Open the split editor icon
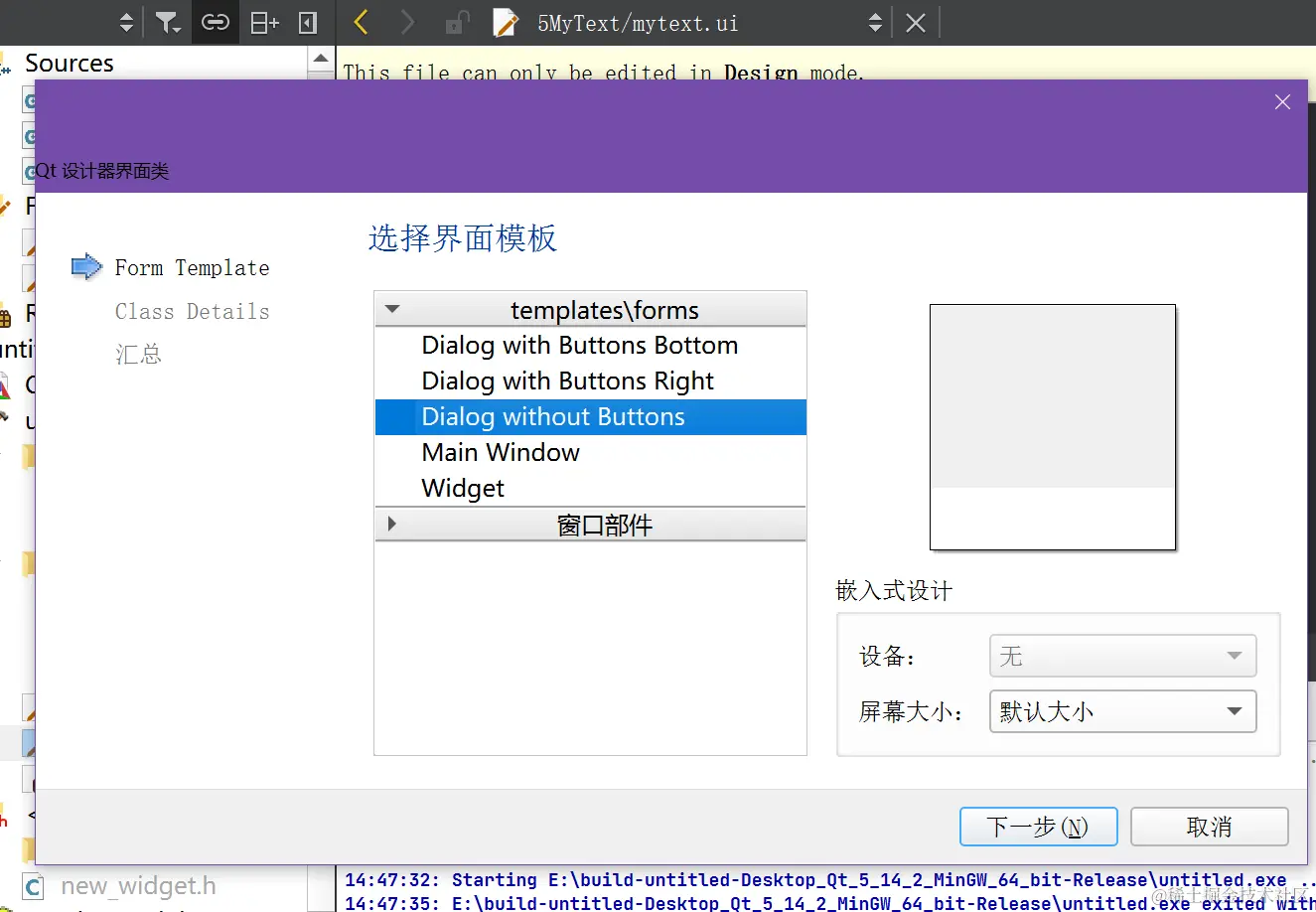The image size is (1316, 912). pyautogui.click(x=263, y=22)
